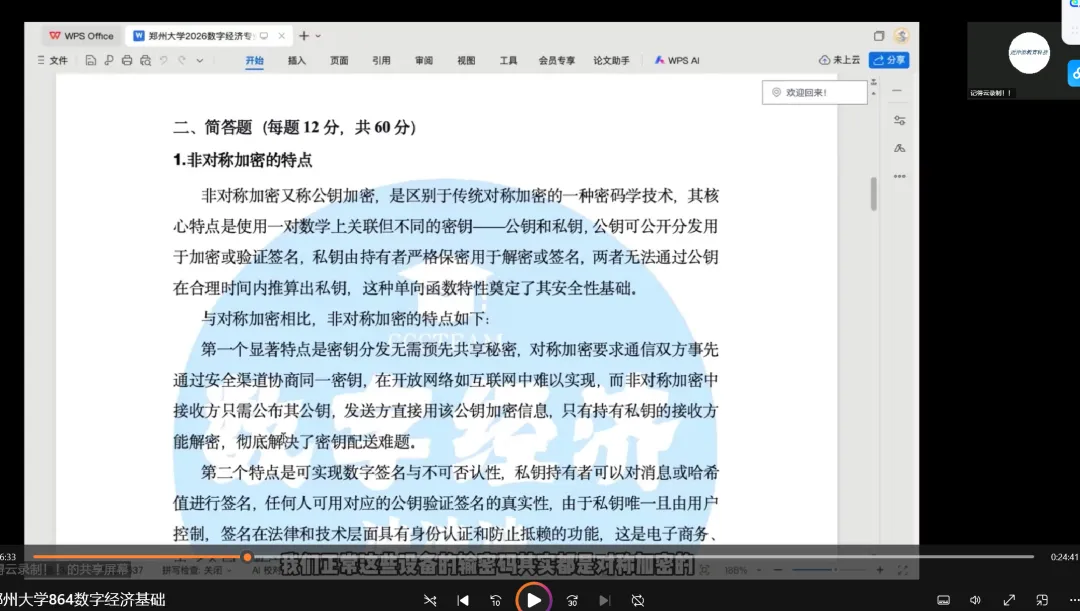Image resolution: width=1080 pixels, height=611 pixels.
Task: Click the zoom in plus button
Action: (x=880, y=570)
